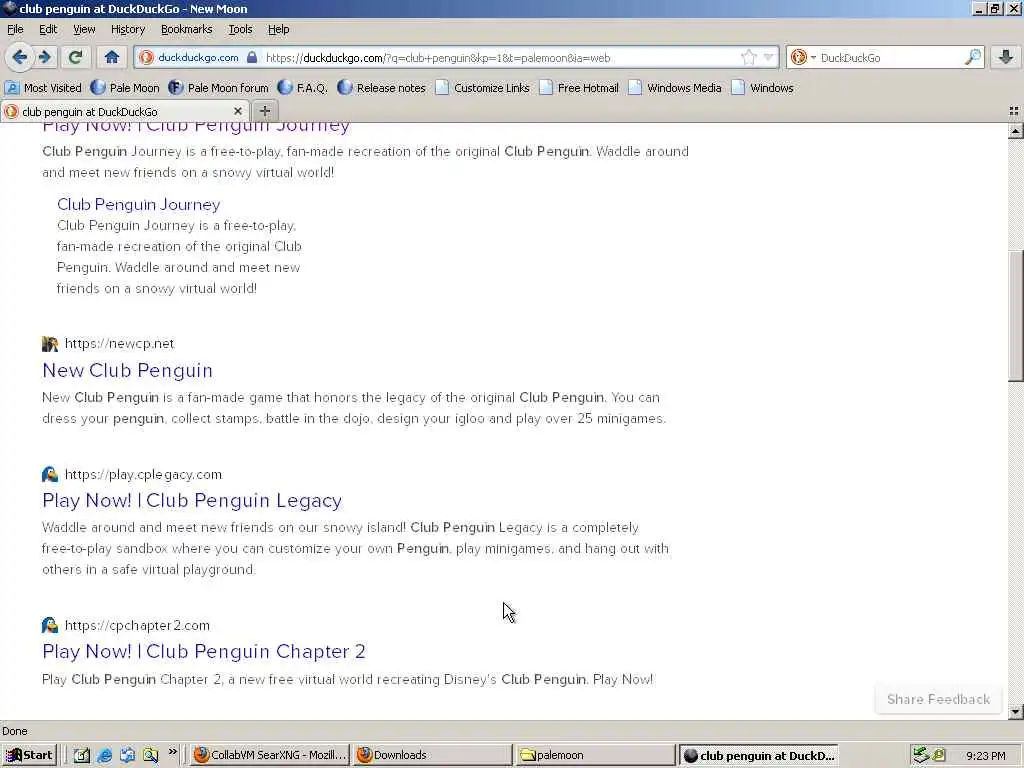The width and height of the screenshot is (1024, 768).
Task: Open the Windows bookmark
Action: point(763,88)
